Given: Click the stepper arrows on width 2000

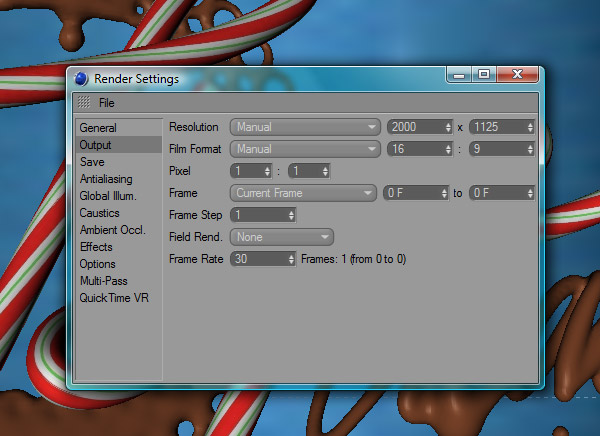Looking at the screenshot, I should [x=448, y=127].
